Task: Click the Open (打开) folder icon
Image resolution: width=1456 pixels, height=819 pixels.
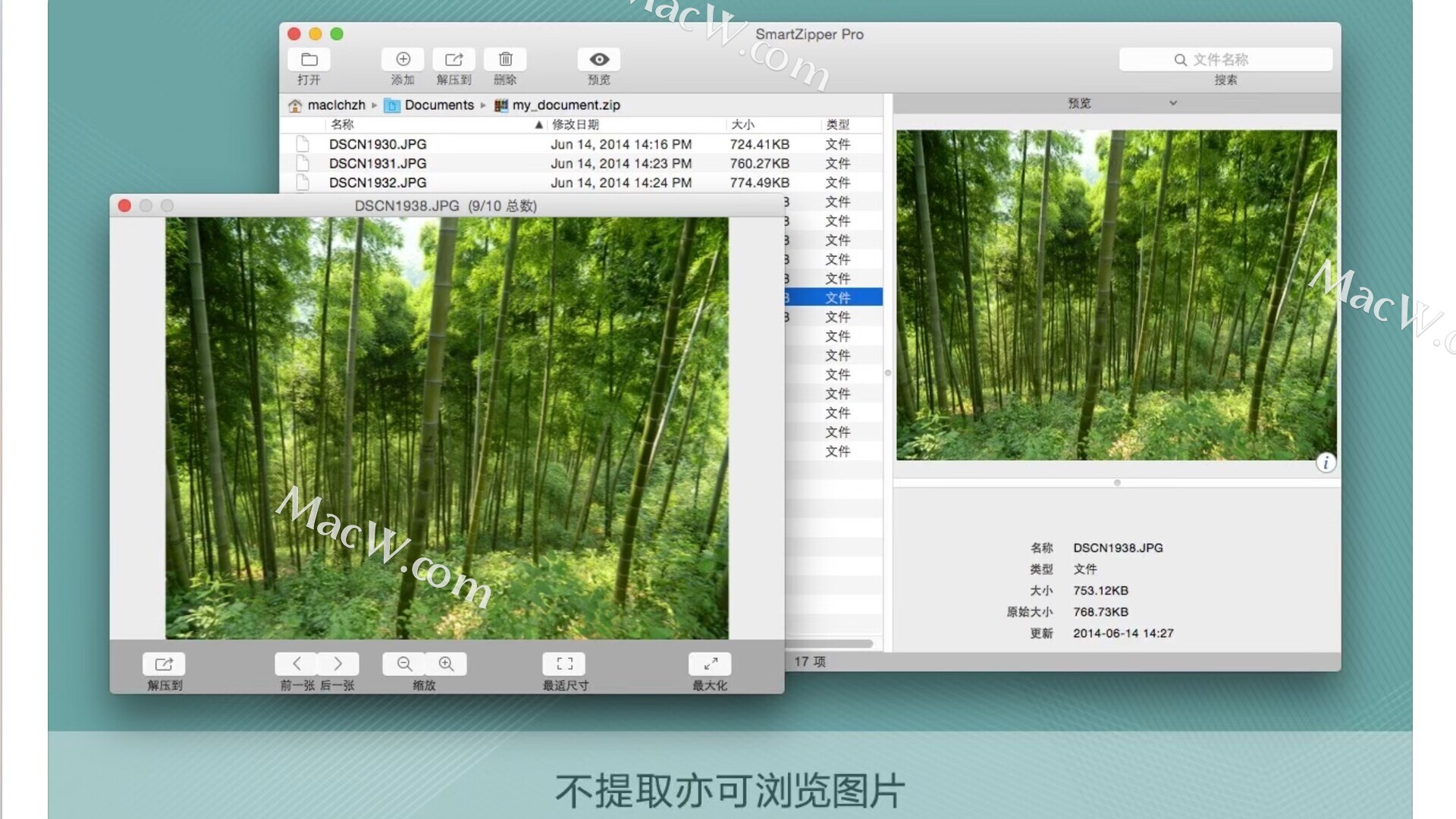Action: [309, 60]
